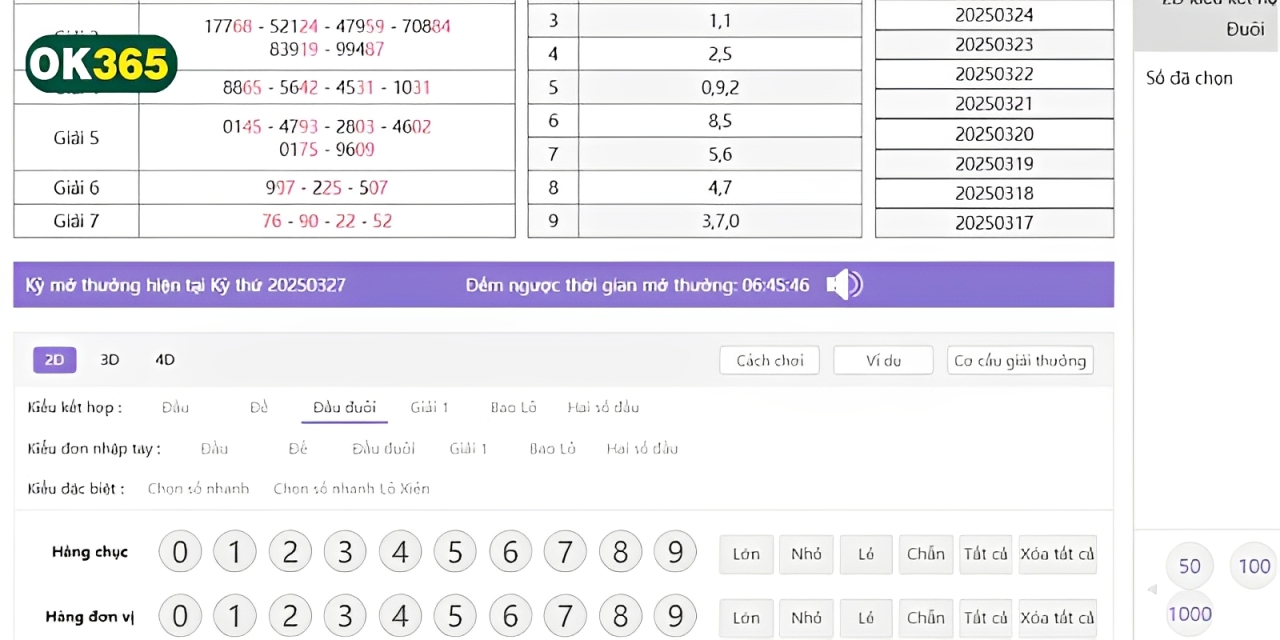
Task: Open the Cách chơi instructions
Action: 769,360
